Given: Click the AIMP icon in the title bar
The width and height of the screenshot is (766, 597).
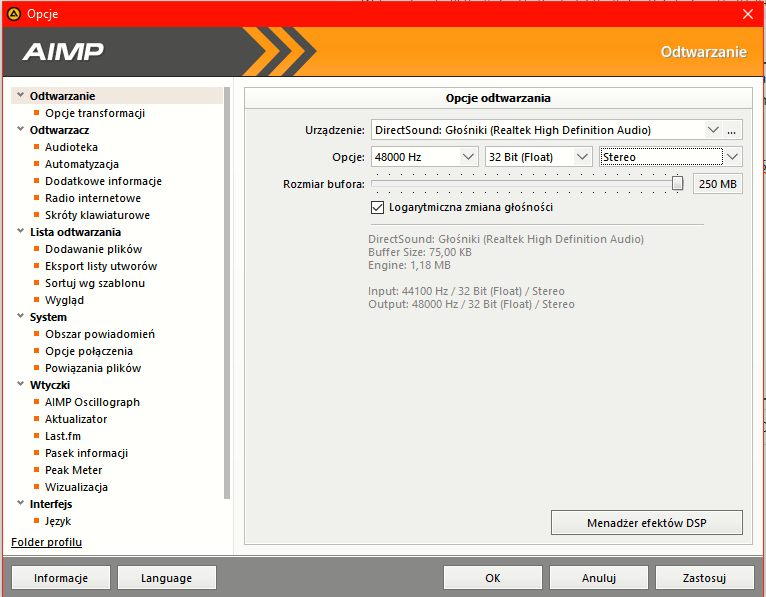Looking at the screenshot, I should point(14,14).
